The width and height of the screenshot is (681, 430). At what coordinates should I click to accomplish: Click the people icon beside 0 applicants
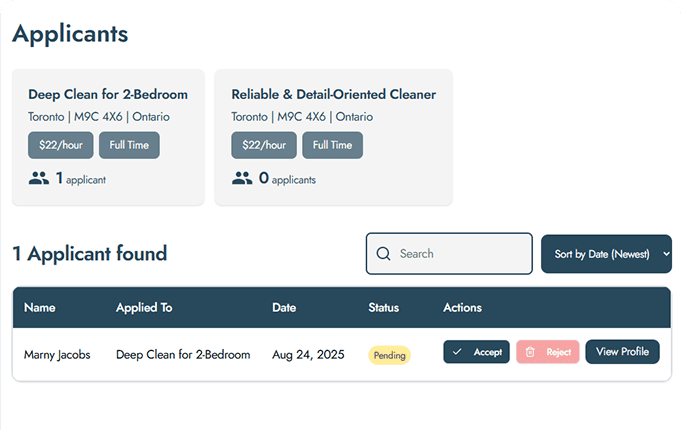pyautogui.click(x=242, y=179)
